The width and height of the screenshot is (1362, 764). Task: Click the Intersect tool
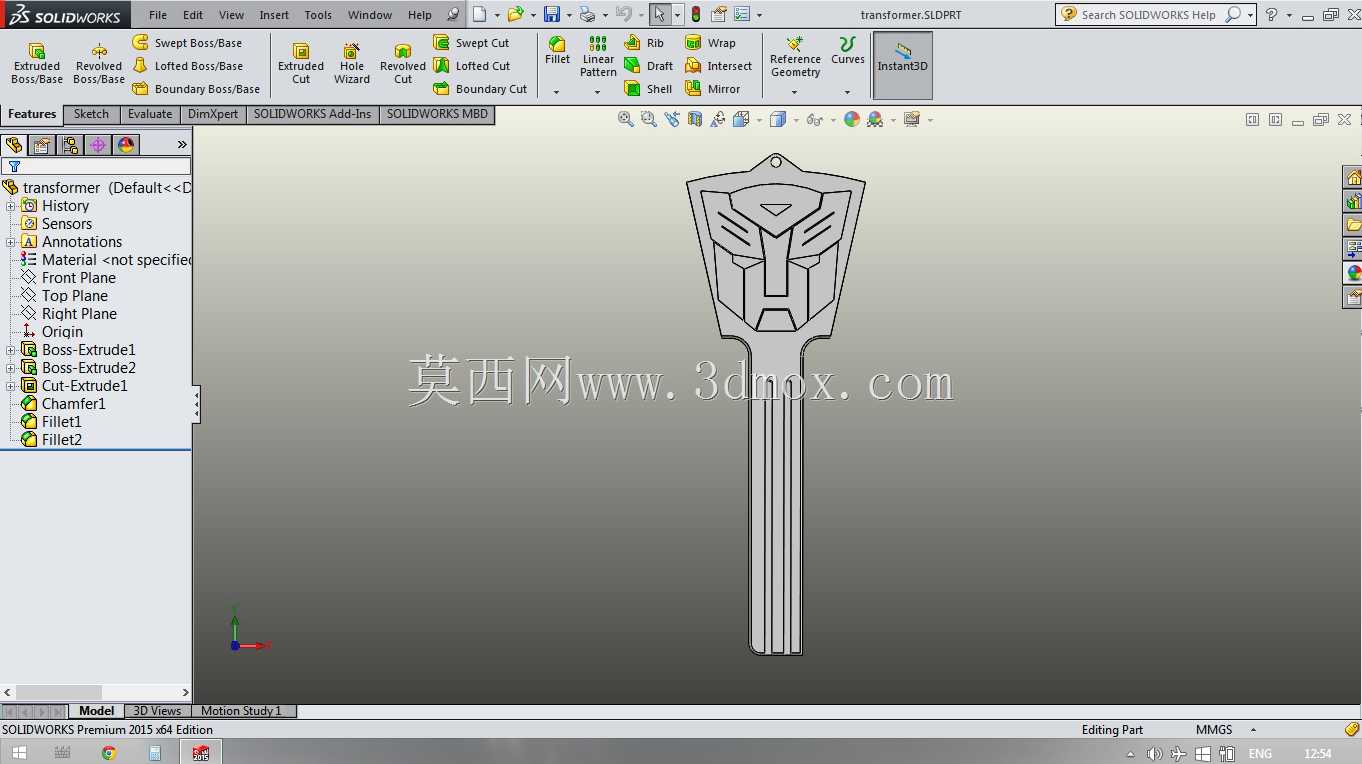[718, 66]
